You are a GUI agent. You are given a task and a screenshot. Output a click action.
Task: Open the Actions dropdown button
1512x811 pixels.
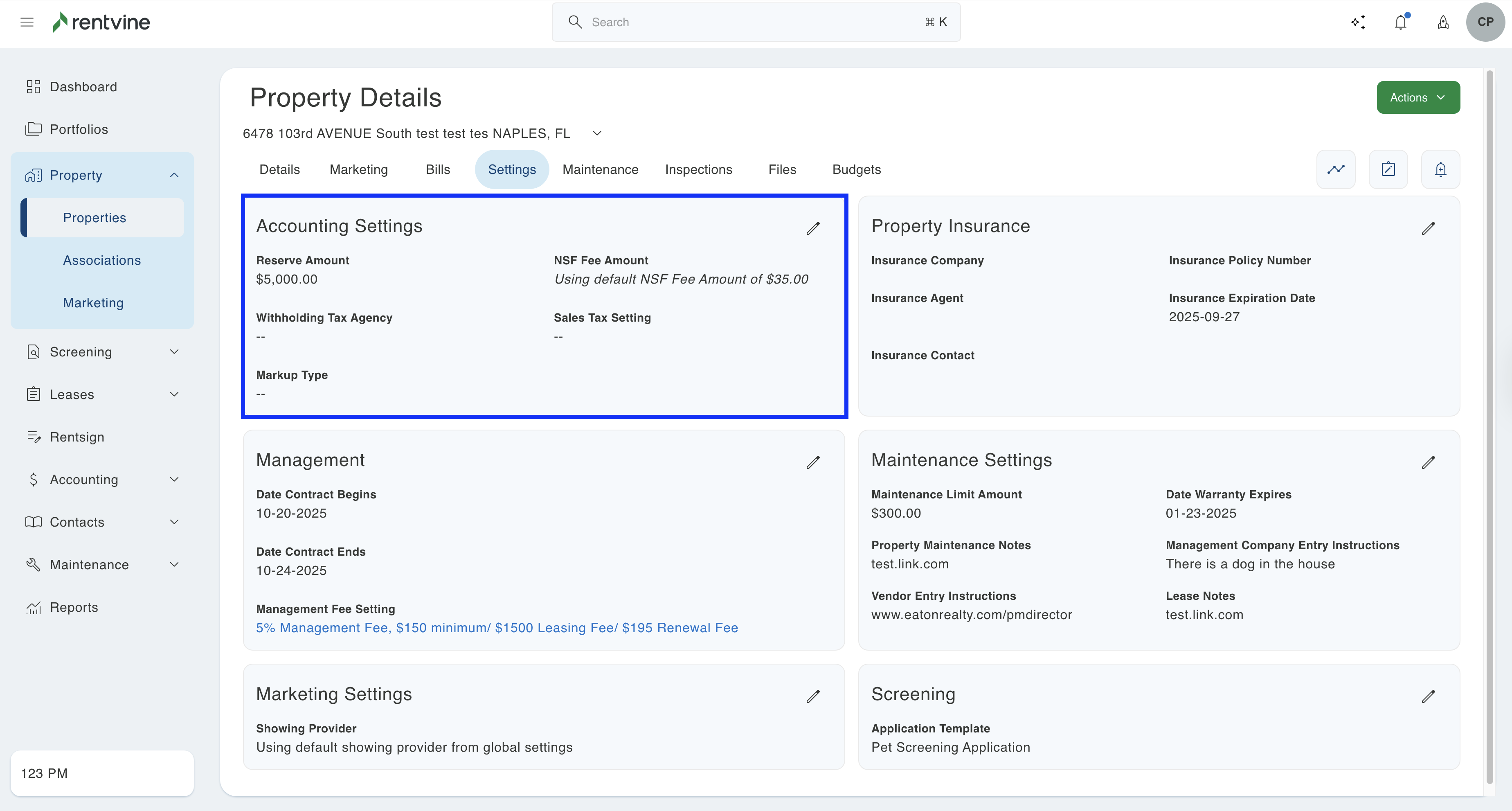1418,97
